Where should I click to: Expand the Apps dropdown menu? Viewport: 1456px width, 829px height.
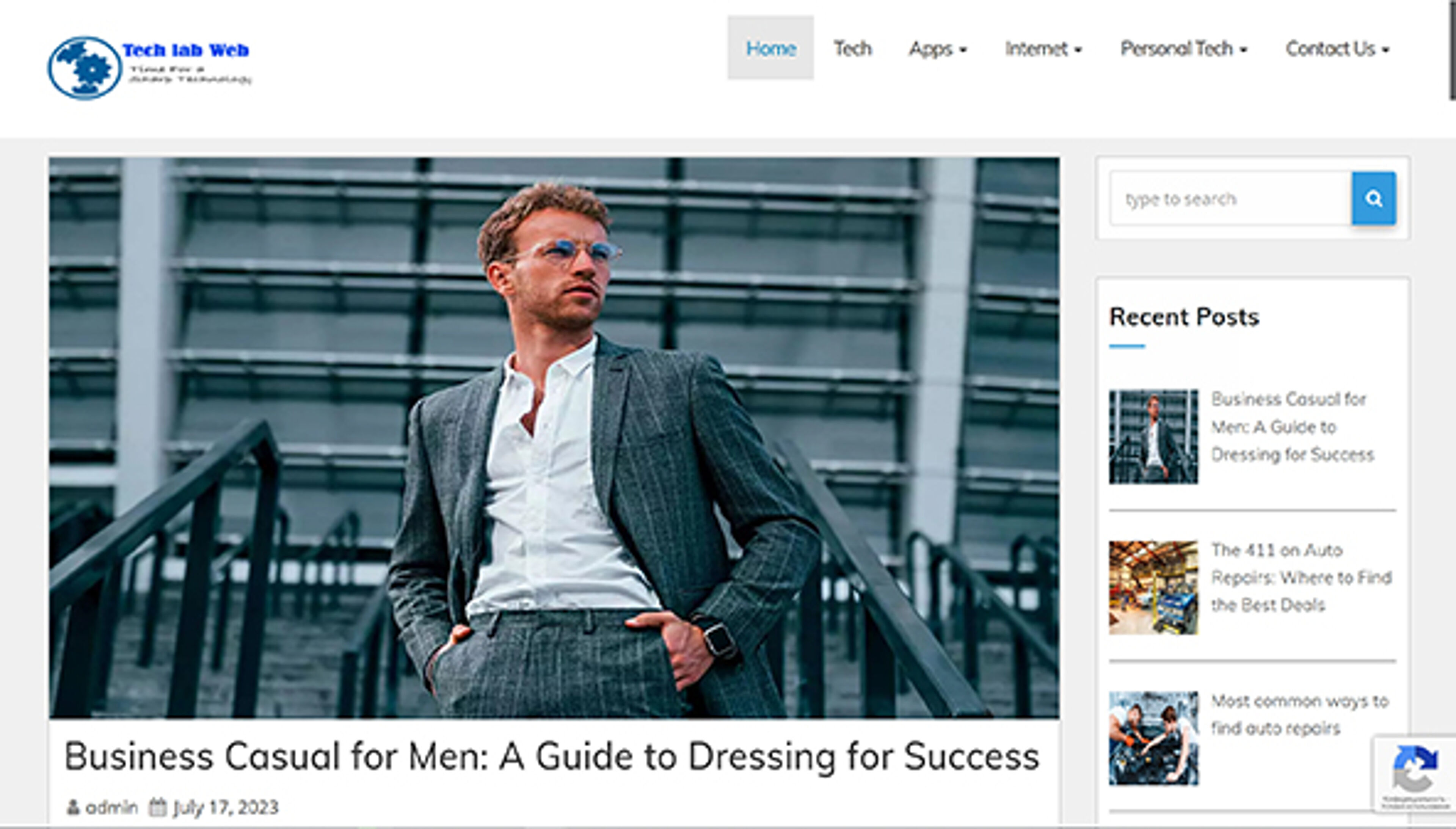(937, 49)
